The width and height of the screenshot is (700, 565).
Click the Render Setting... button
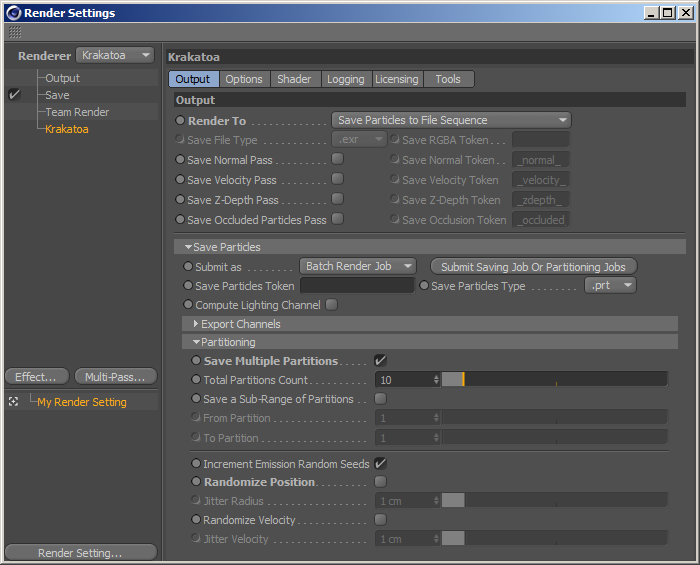coord(81,553)
